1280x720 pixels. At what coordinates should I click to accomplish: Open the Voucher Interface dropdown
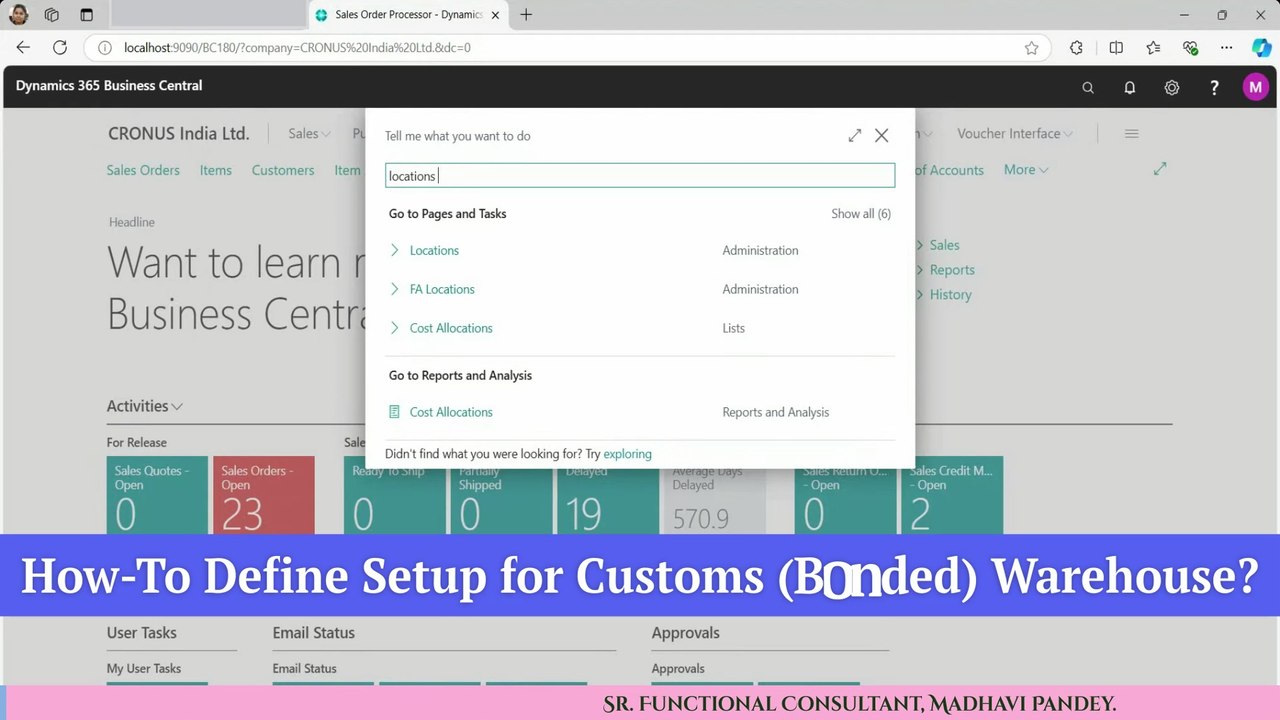(1015, 134)
